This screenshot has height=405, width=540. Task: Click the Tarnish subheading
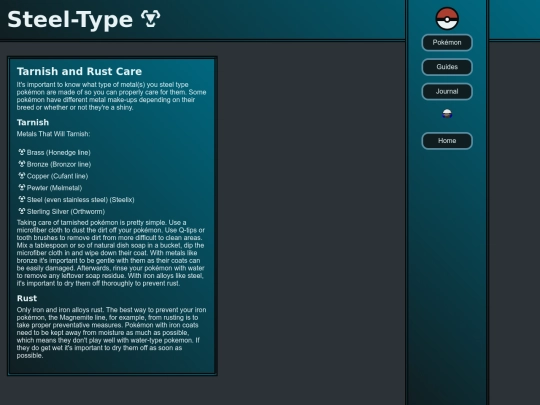(33, 123)
